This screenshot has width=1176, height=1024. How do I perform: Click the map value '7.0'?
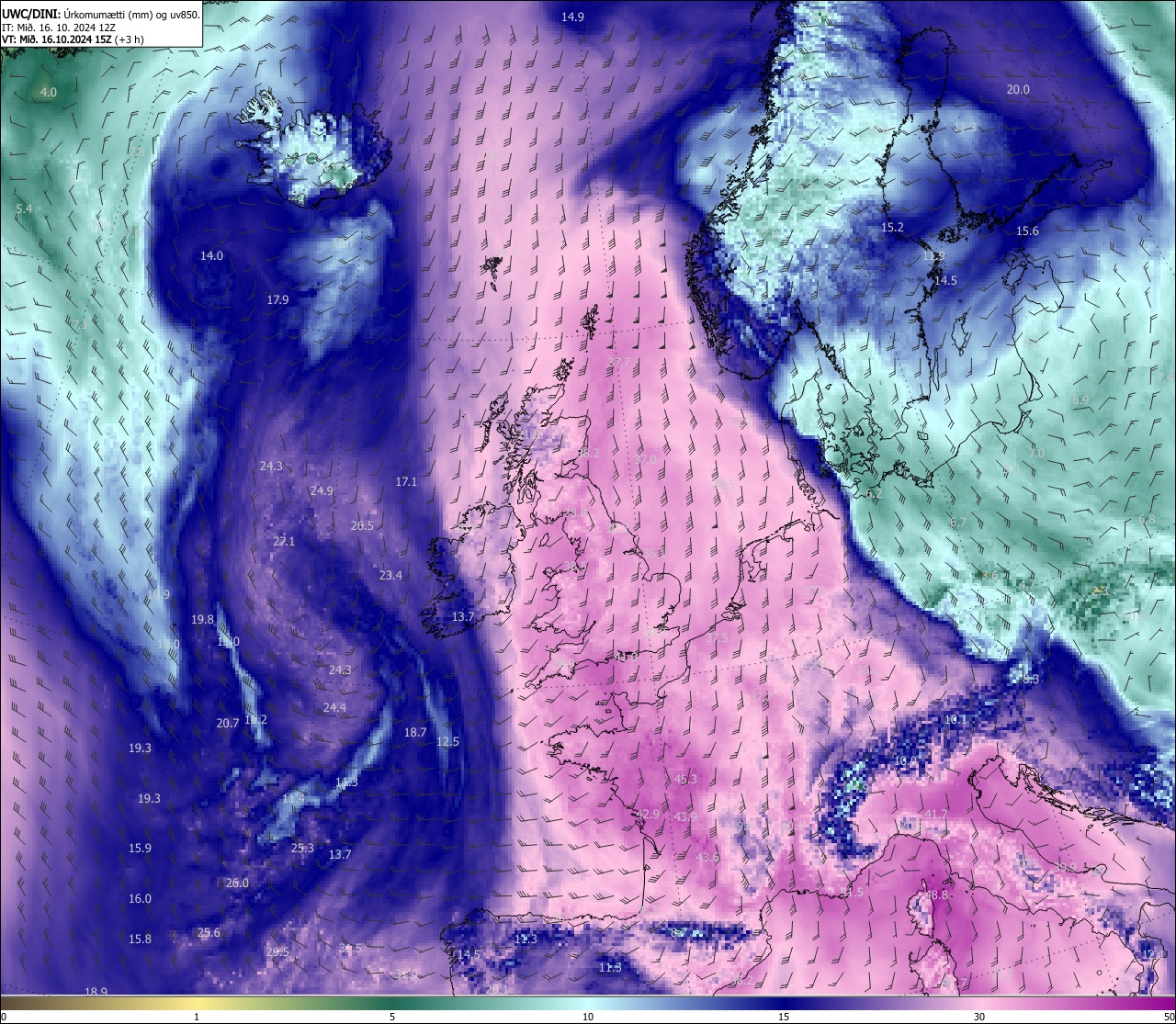pos(1036,454)
